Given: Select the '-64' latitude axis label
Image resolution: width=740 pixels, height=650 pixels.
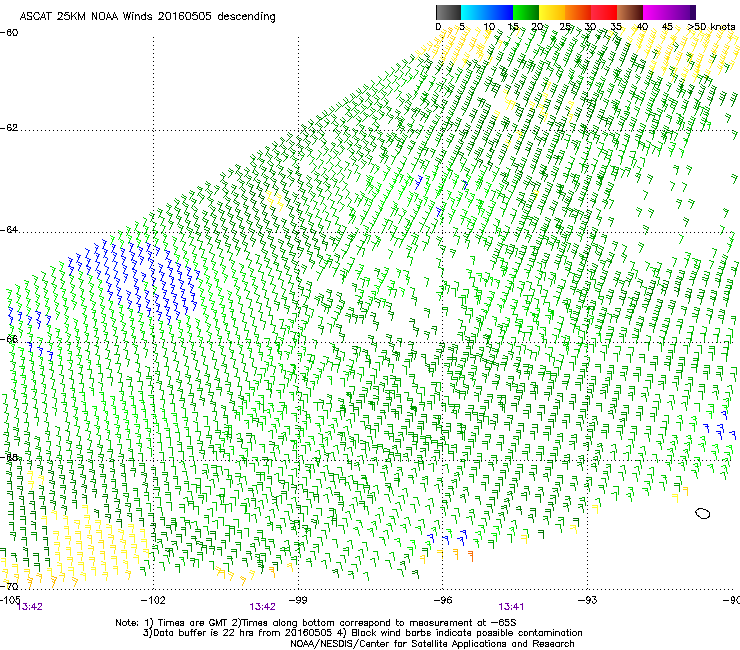Looking at the screenshot, I should [x=9, y=230].
